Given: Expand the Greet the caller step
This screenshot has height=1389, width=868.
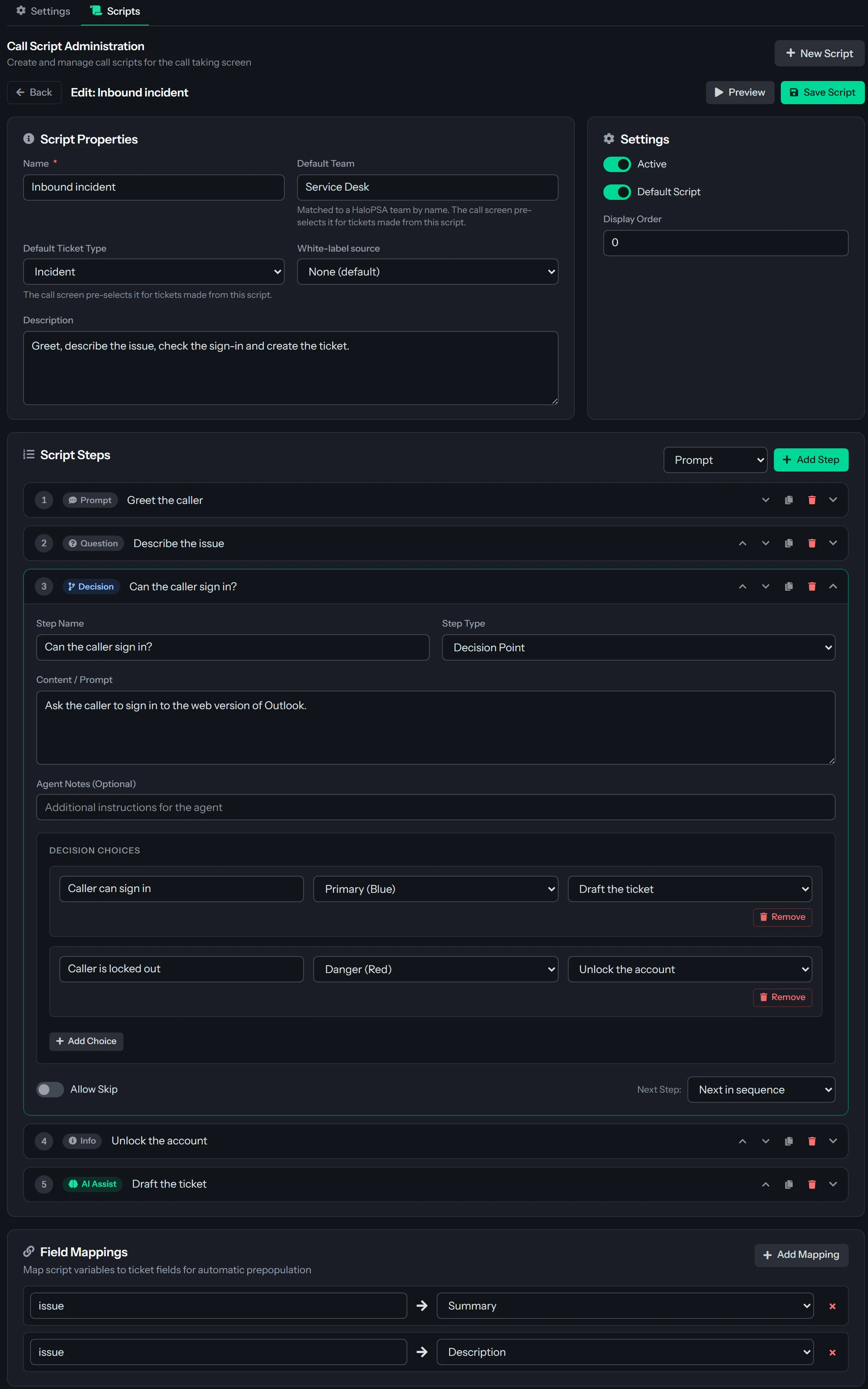Looking at the screenshot, I should [833, 500].
